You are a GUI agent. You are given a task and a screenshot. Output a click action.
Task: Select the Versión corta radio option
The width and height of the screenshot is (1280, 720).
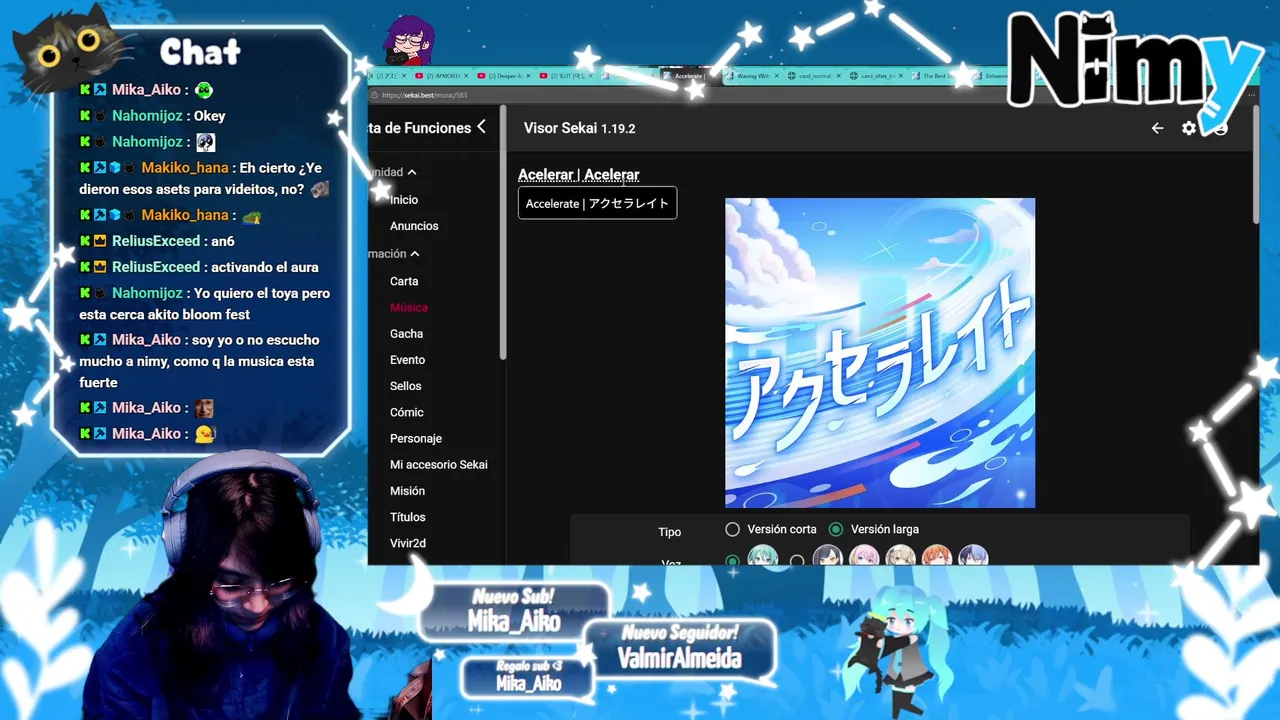click(x=733, y=529)
